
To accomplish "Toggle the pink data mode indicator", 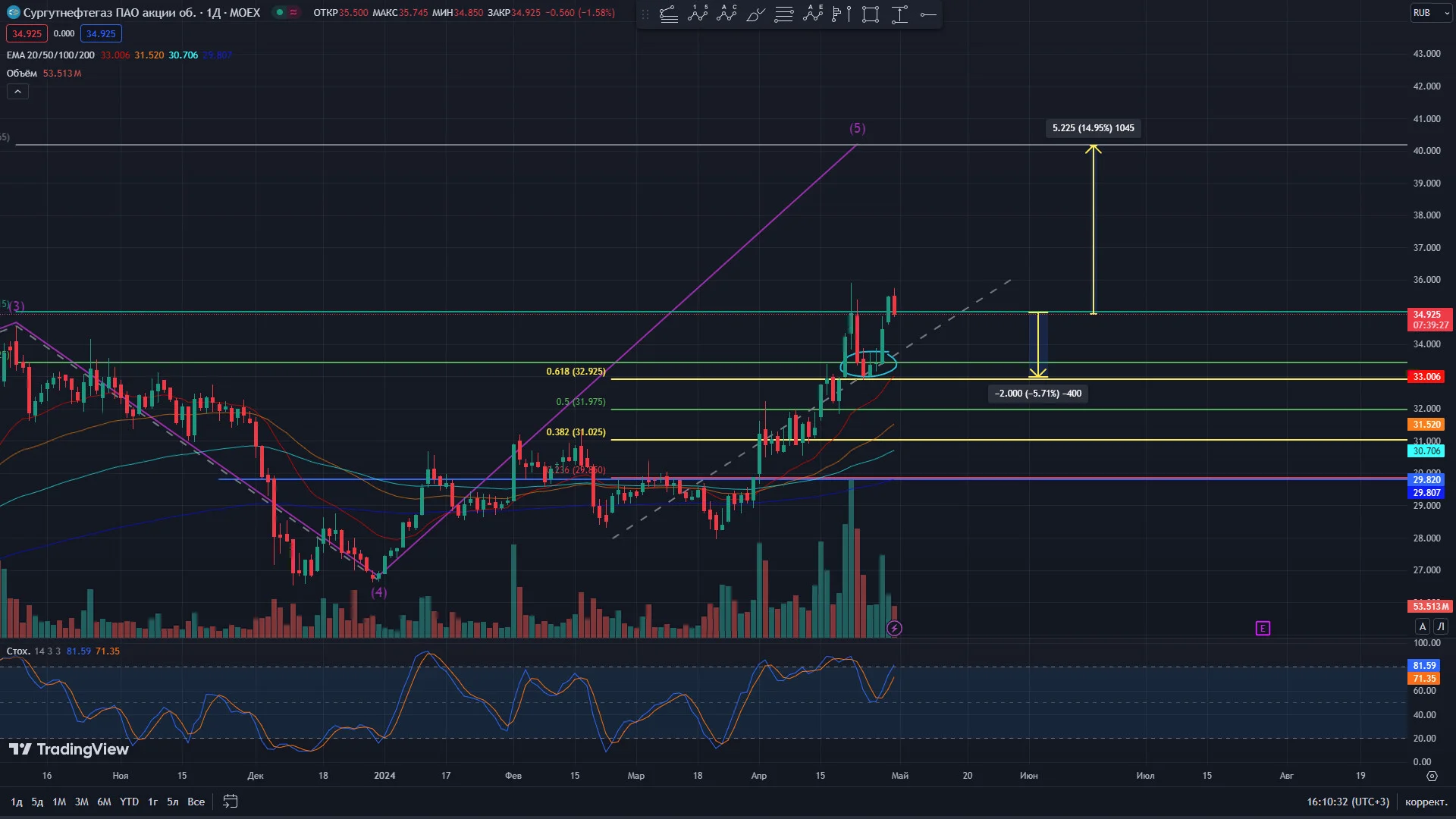I will pyautogui.click(x=293, y=12).
